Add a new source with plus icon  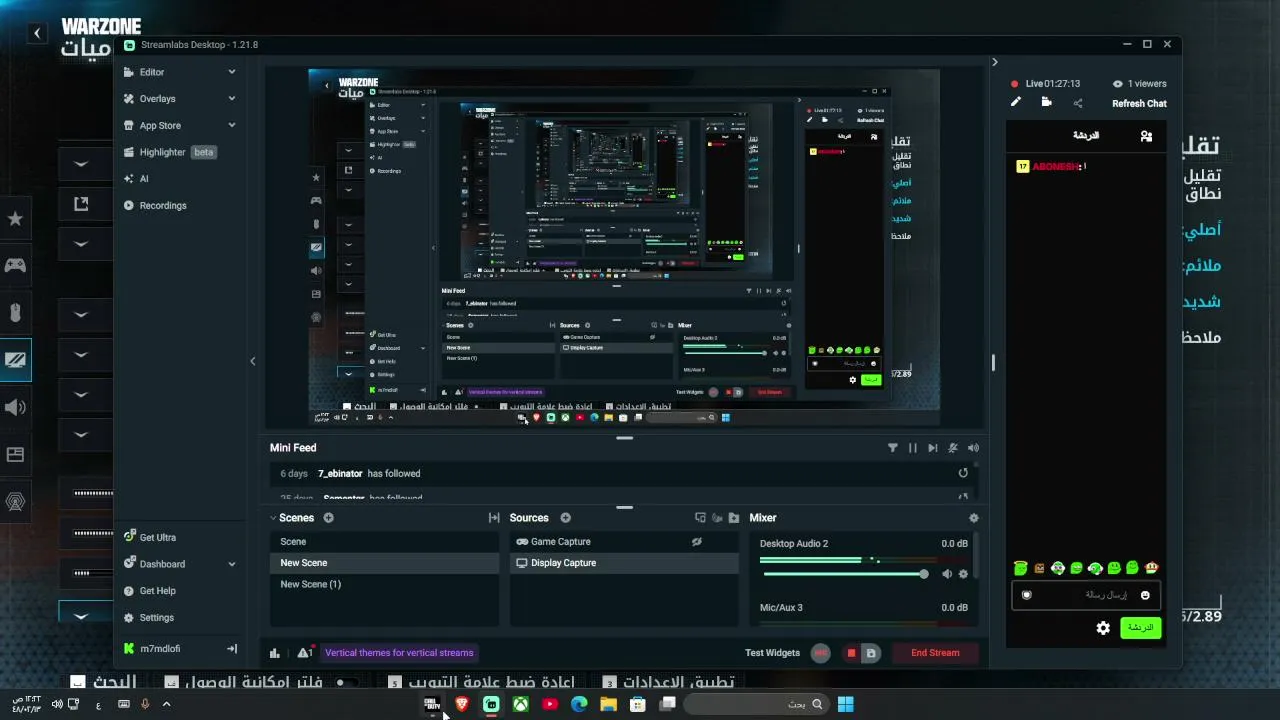pos(565,518)
